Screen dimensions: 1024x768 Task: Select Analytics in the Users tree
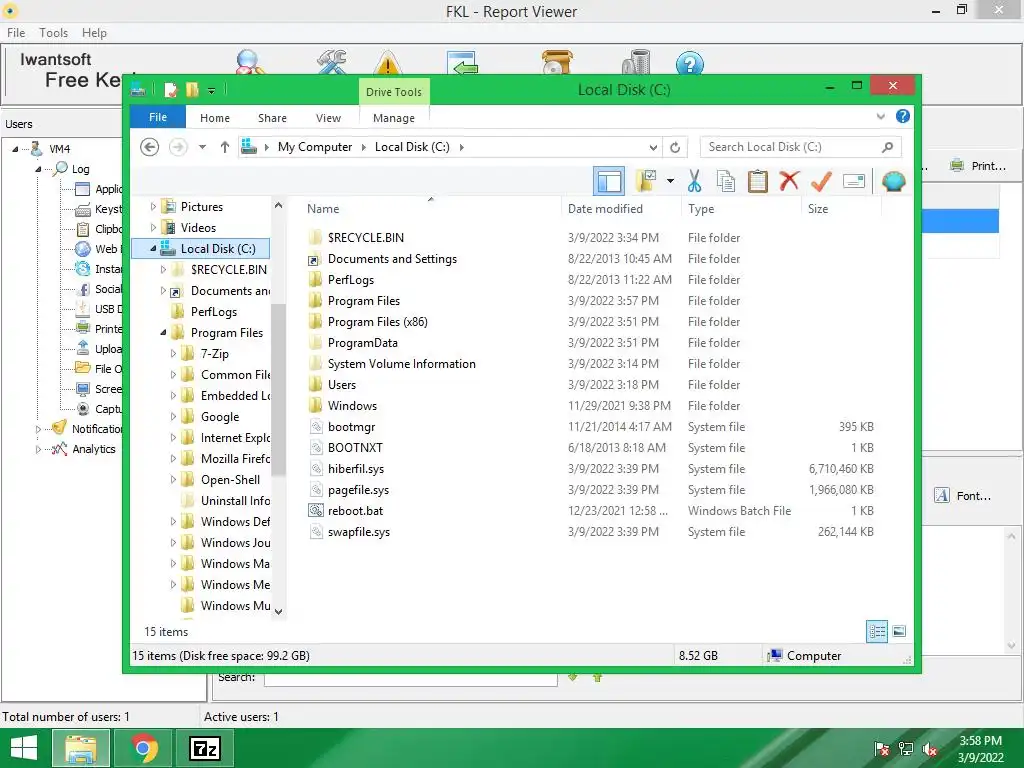[x=93, y=449]
